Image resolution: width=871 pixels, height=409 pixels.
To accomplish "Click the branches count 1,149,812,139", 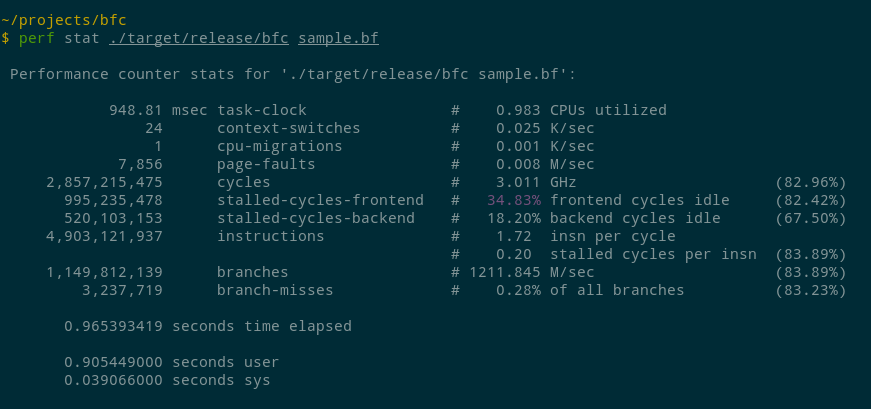I will (x=104, y=272).
